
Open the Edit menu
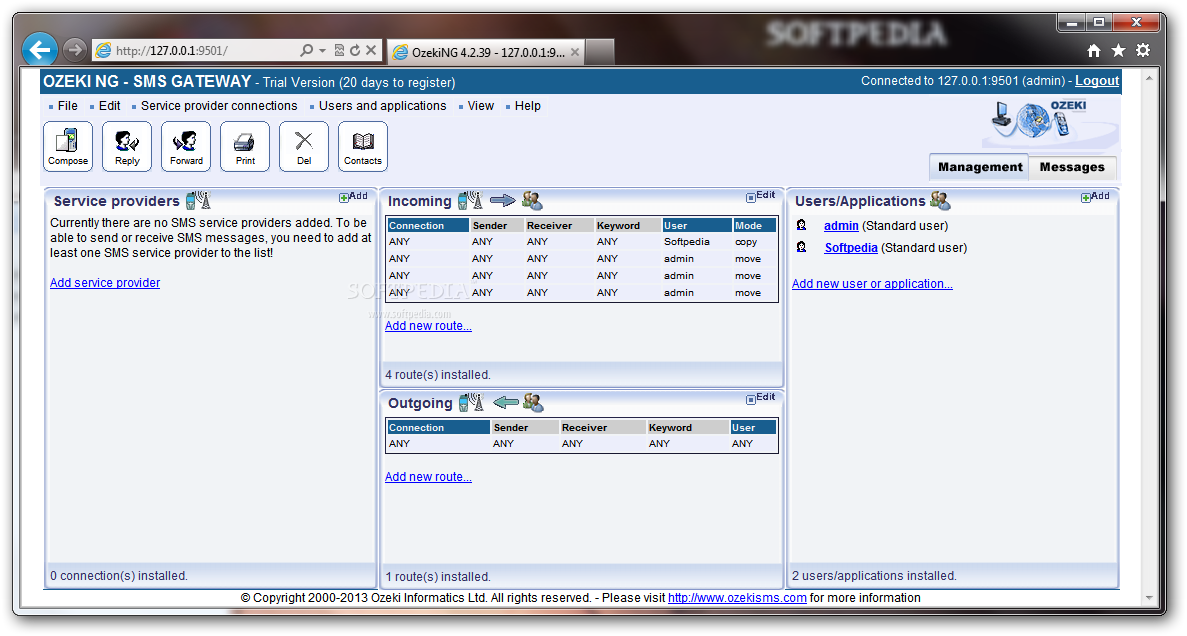pyautogui.click(x=110, y=106)
